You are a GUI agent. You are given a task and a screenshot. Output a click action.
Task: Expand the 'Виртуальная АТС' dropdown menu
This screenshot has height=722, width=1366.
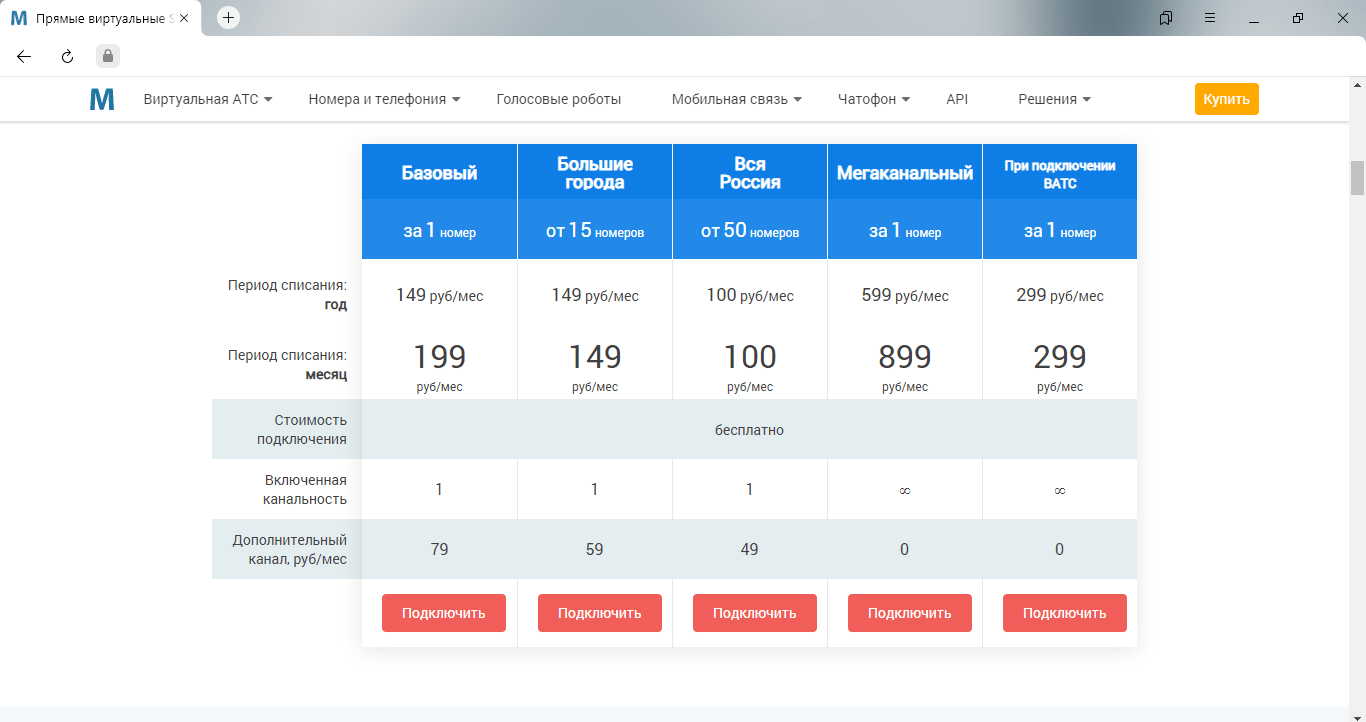208,99
